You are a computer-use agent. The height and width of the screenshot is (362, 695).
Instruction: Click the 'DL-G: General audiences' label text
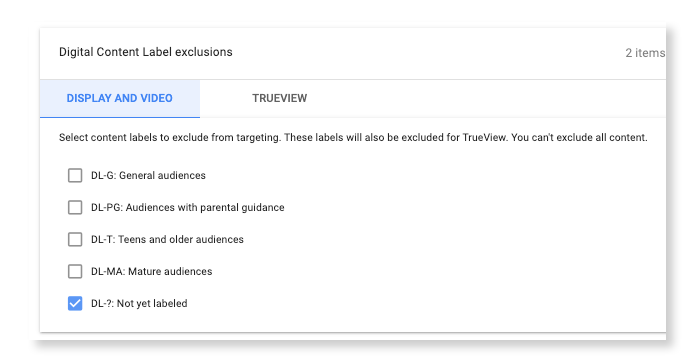pos(148,175)
